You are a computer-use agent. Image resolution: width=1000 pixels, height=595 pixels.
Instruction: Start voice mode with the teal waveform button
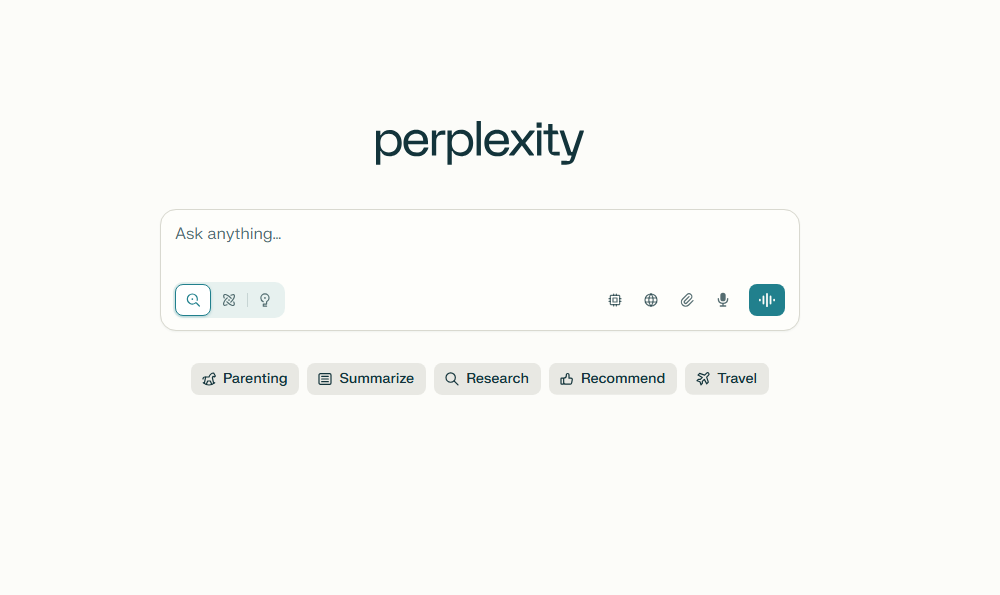pyautogui.click(x=767, y=300)
